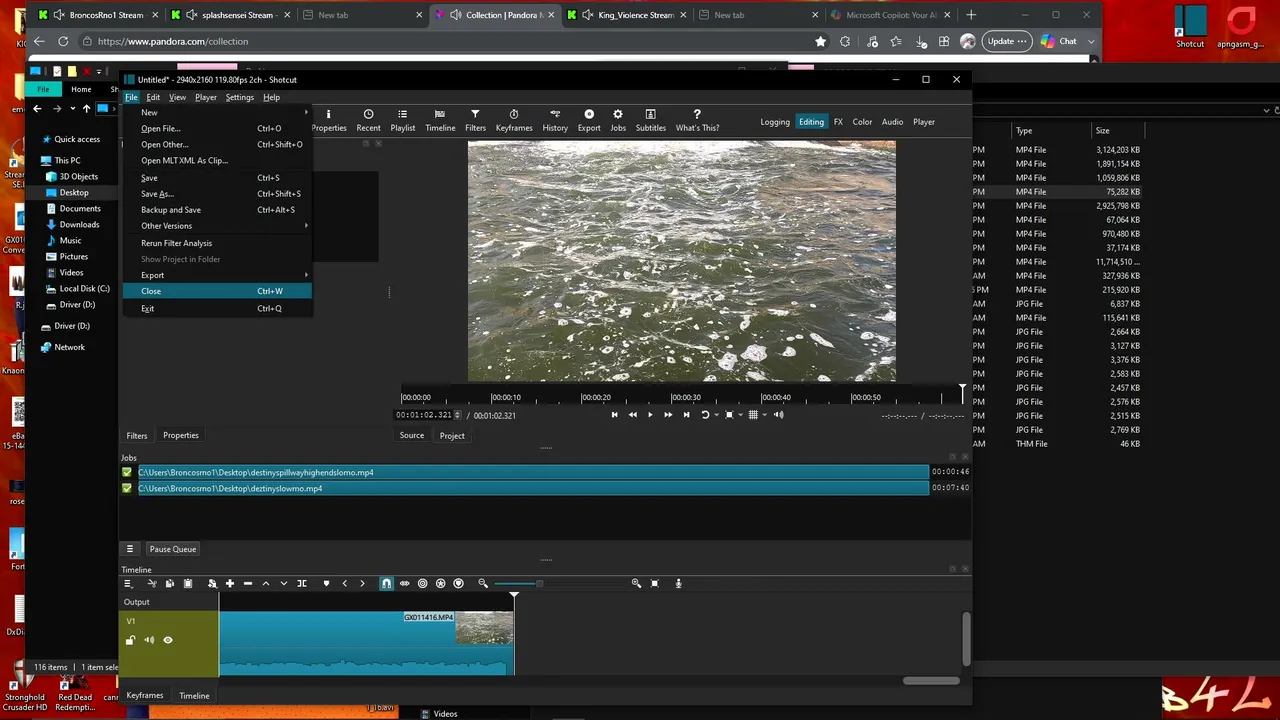1280x720 pixels.
Task: Paste clip into the timeline
Action: 187,583
